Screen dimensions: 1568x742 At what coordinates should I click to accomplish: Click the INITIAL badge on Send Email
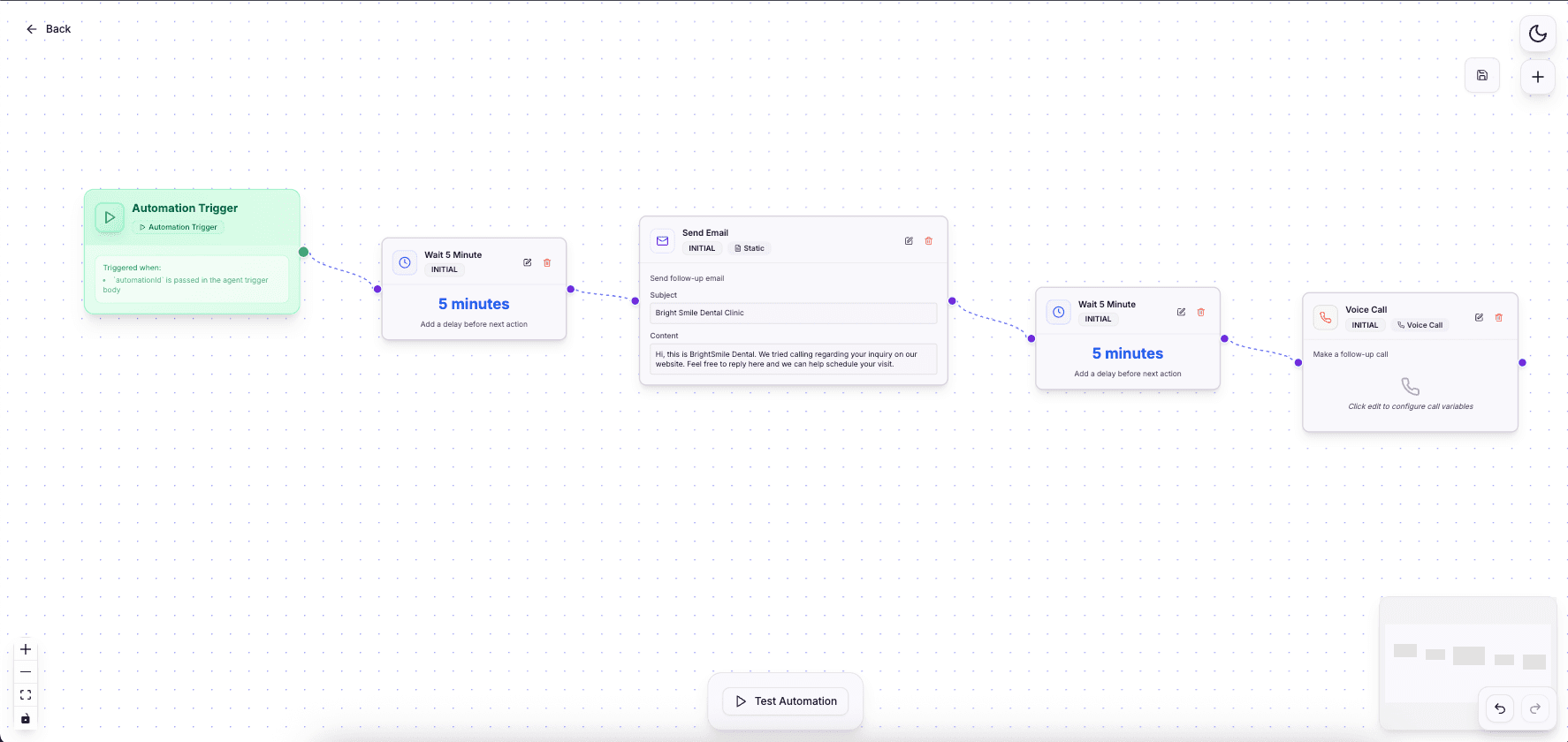702,248
